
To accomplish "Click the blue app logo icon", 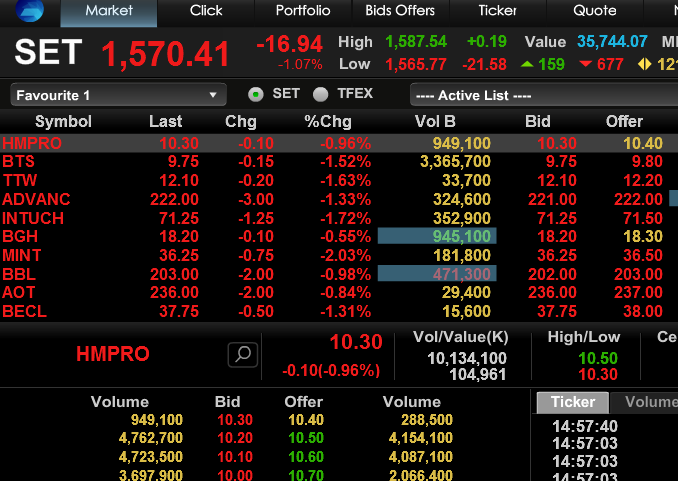I will 29,10.
